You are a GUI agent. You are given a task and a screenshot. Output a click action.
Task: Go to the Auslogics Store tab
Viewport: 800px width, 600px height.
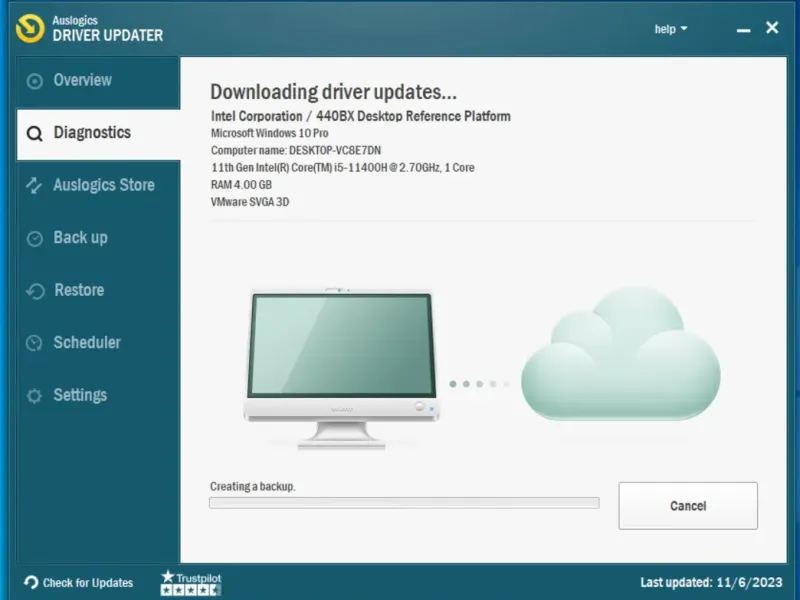98,186
